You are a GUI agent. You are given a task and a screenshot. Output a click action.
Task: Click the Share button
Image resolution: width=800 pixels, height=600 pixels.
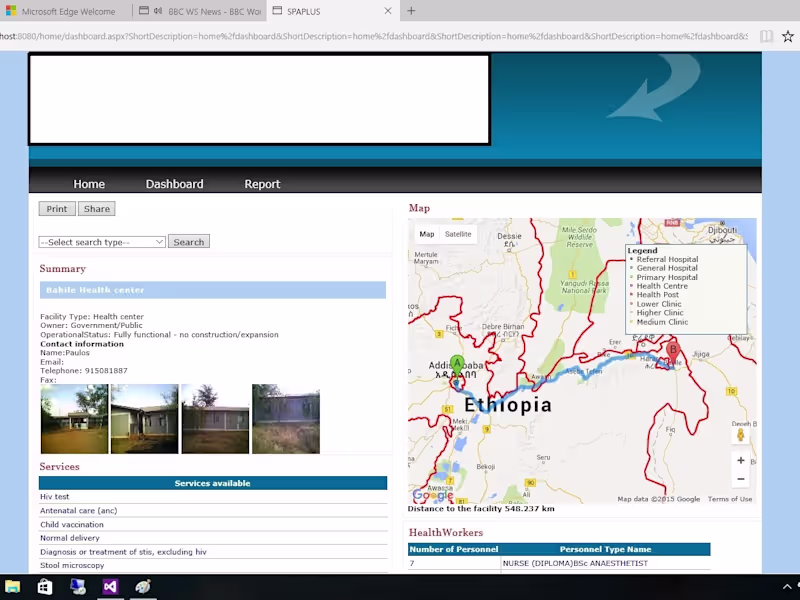tap(96, 209)
